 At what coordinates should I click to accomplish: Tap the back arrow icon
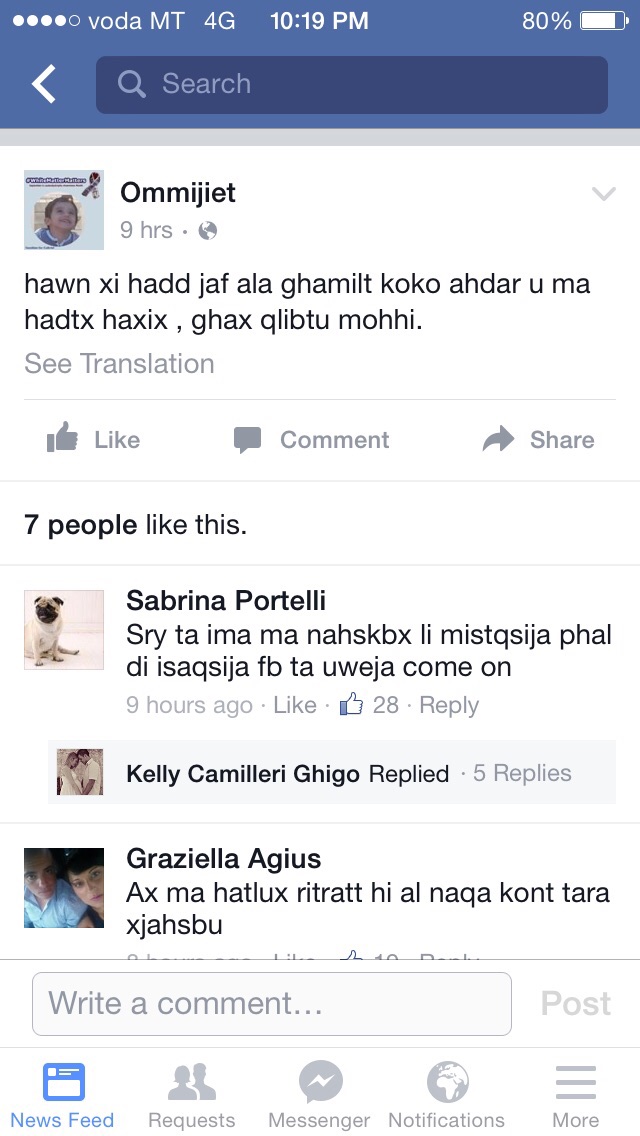[44, 85]
